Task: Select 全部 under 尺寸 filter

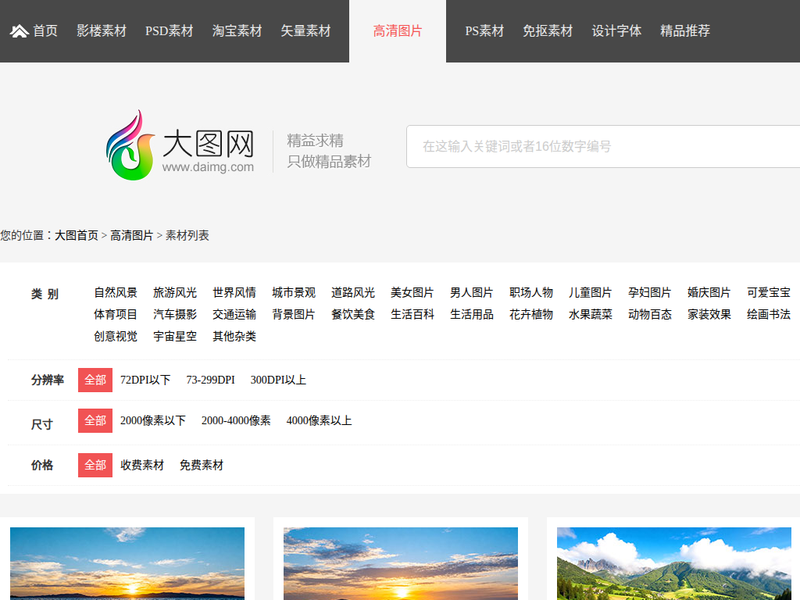Action: (95, 421)
